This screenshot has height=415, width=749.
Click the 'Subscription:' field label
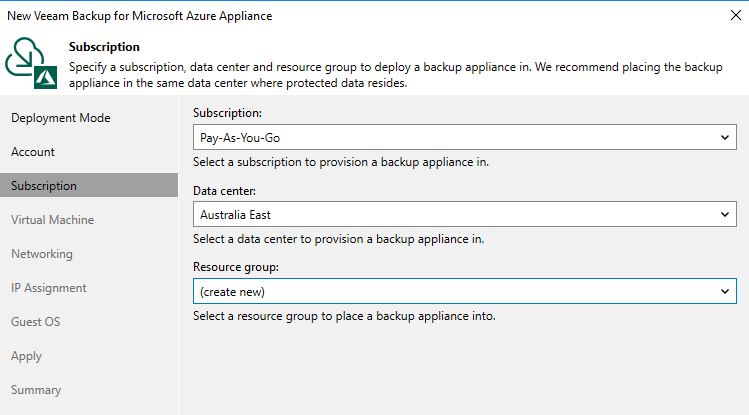click(228, 112)
